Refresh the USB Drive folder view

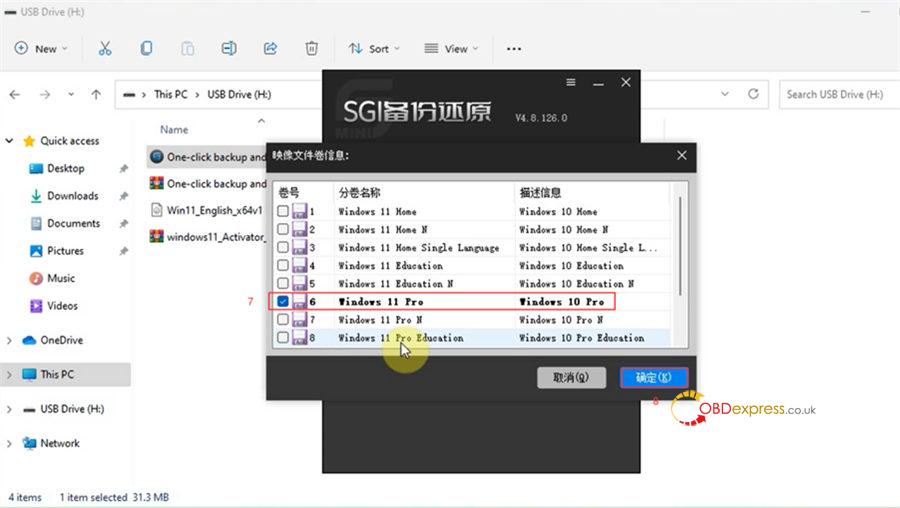tap(753, 94)
